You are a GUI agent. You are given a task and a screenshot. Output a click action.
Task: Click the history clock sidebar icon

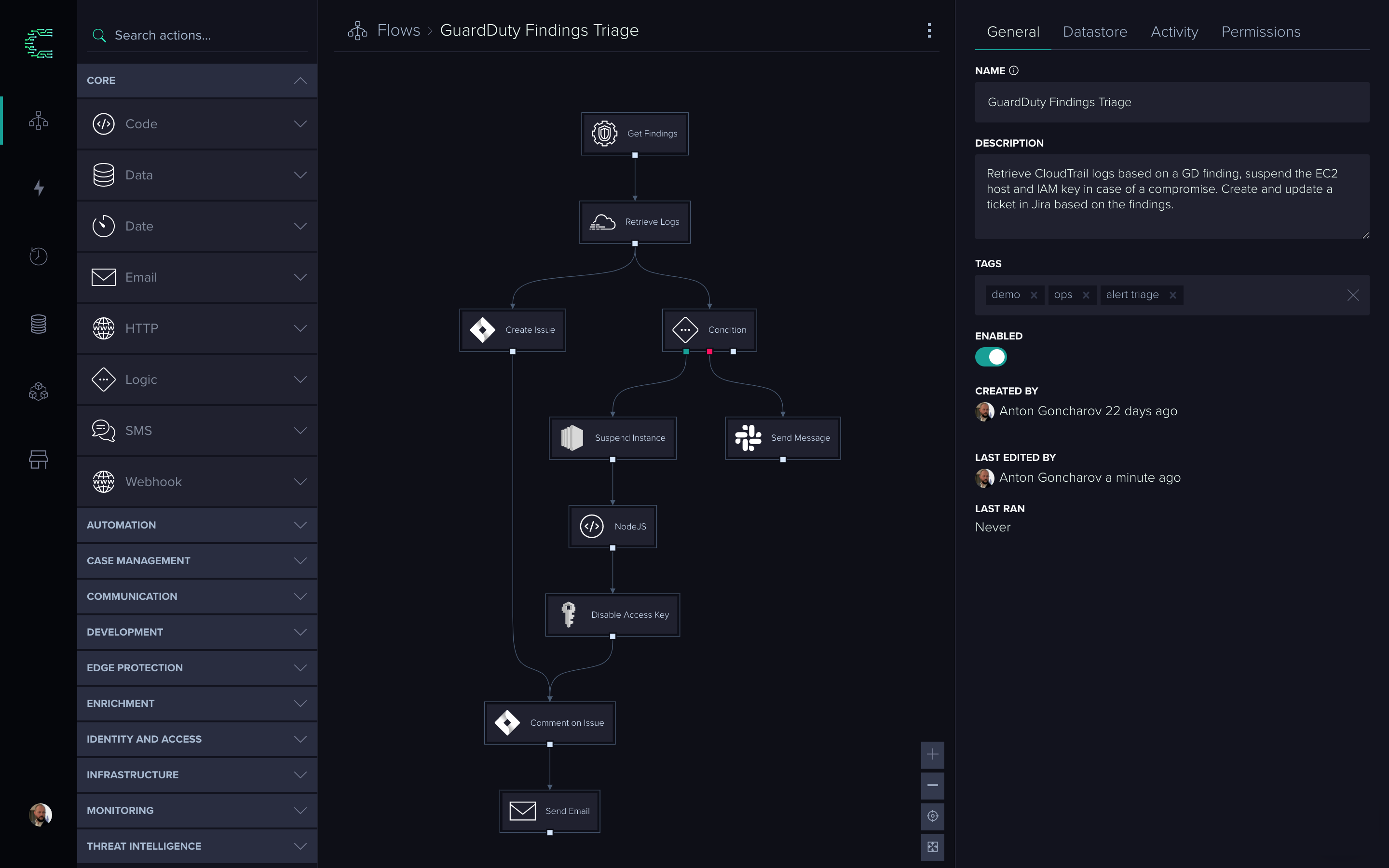click(39, 256)
